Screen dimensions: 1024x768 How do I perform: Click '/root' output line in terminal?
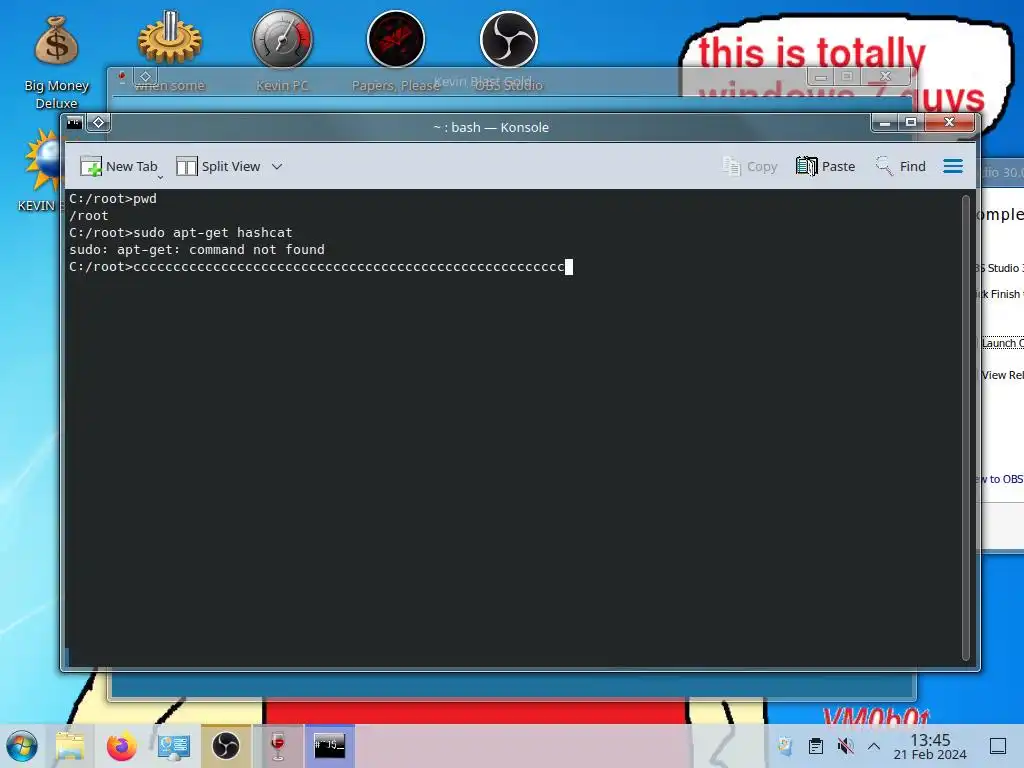89,216
